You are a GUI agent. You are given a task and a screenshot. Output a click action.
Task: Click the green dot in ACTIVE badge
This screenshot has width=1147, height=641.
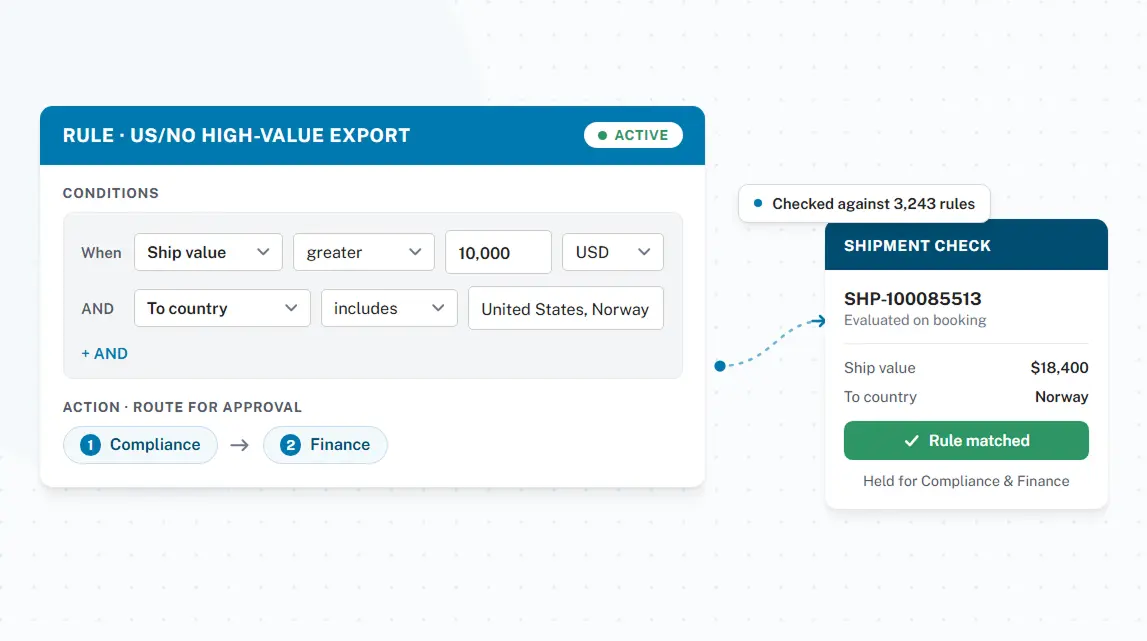602,135
